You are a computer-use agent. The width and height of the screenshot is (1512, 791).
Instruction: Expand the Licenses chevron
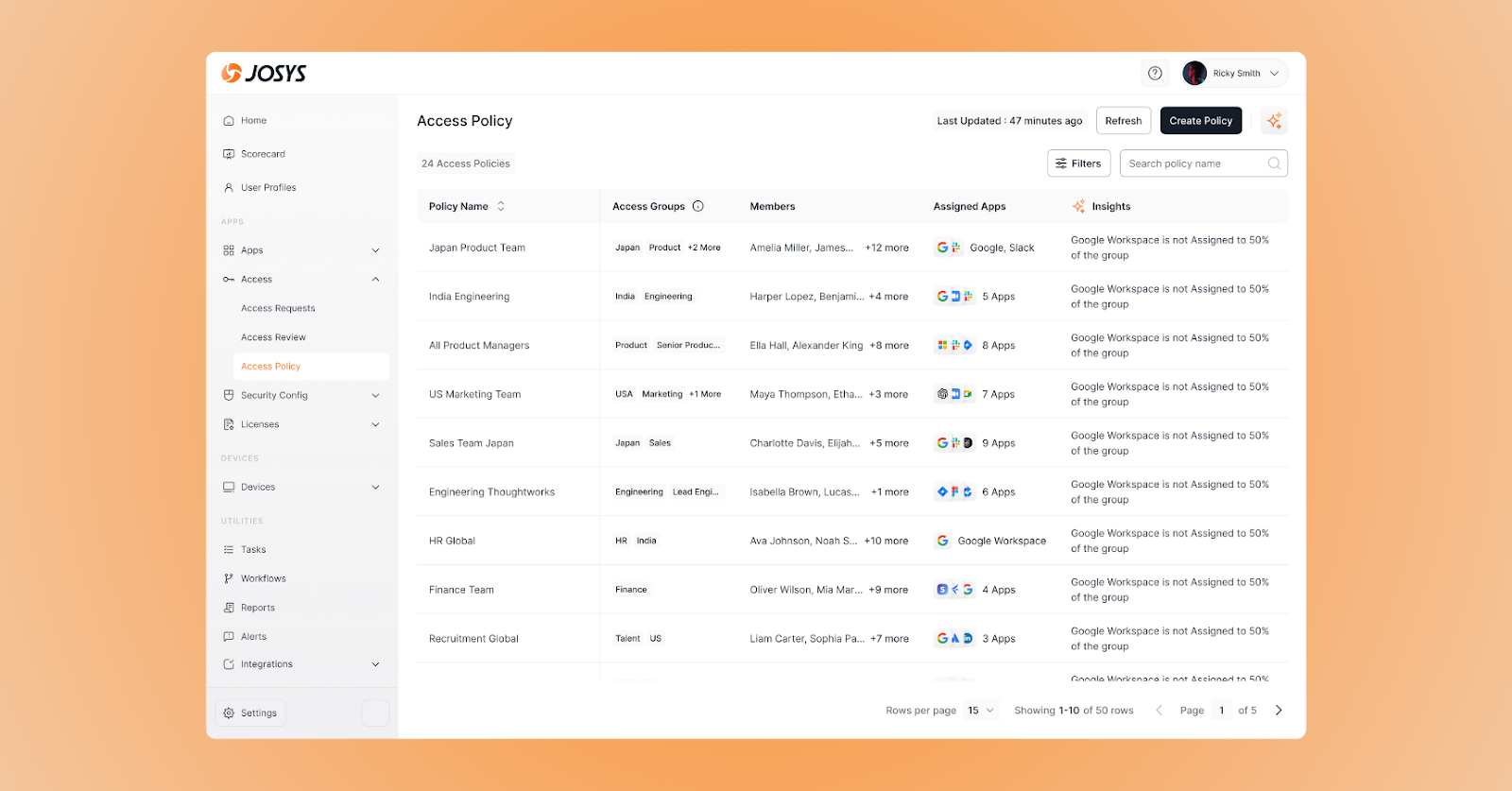[x=375, y=424]
